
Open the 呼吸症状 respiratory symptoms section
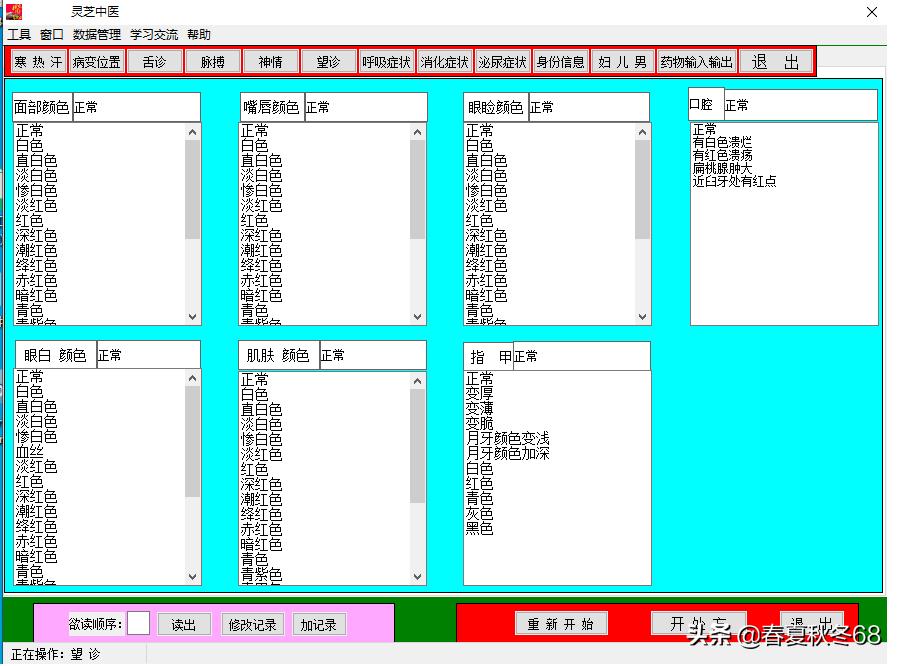coord(386,61)
